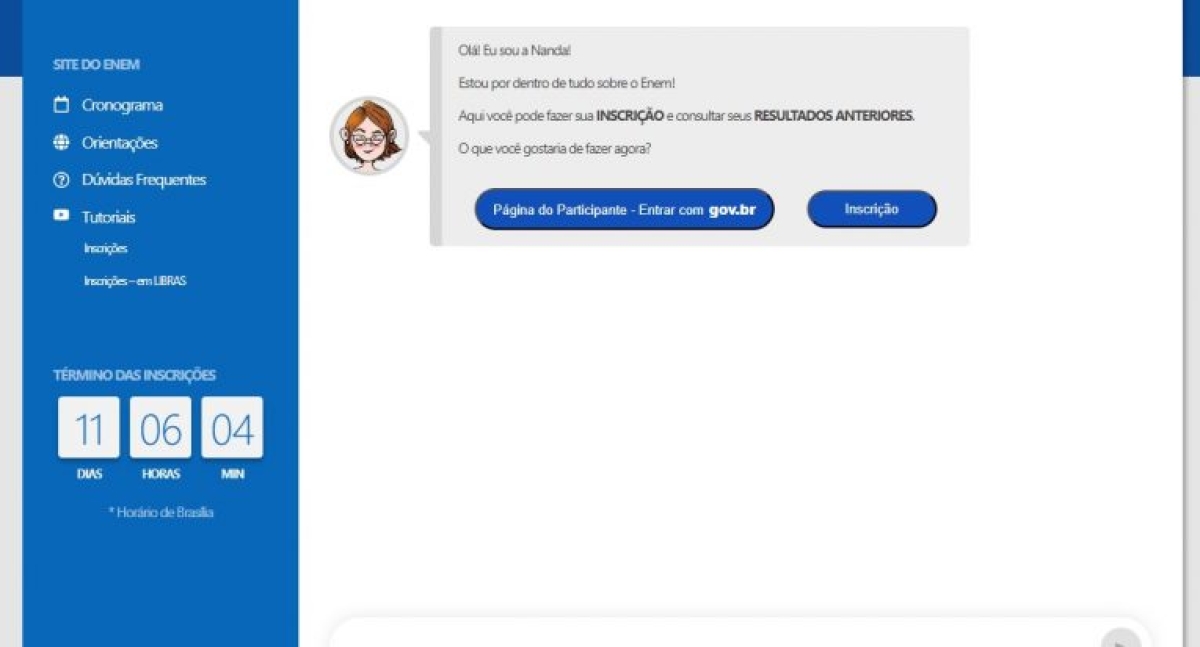Open the Tutoriais menu item
The width and height of the screenshot is (1200, 647).
pyautogui.click(x=108, y=217)
